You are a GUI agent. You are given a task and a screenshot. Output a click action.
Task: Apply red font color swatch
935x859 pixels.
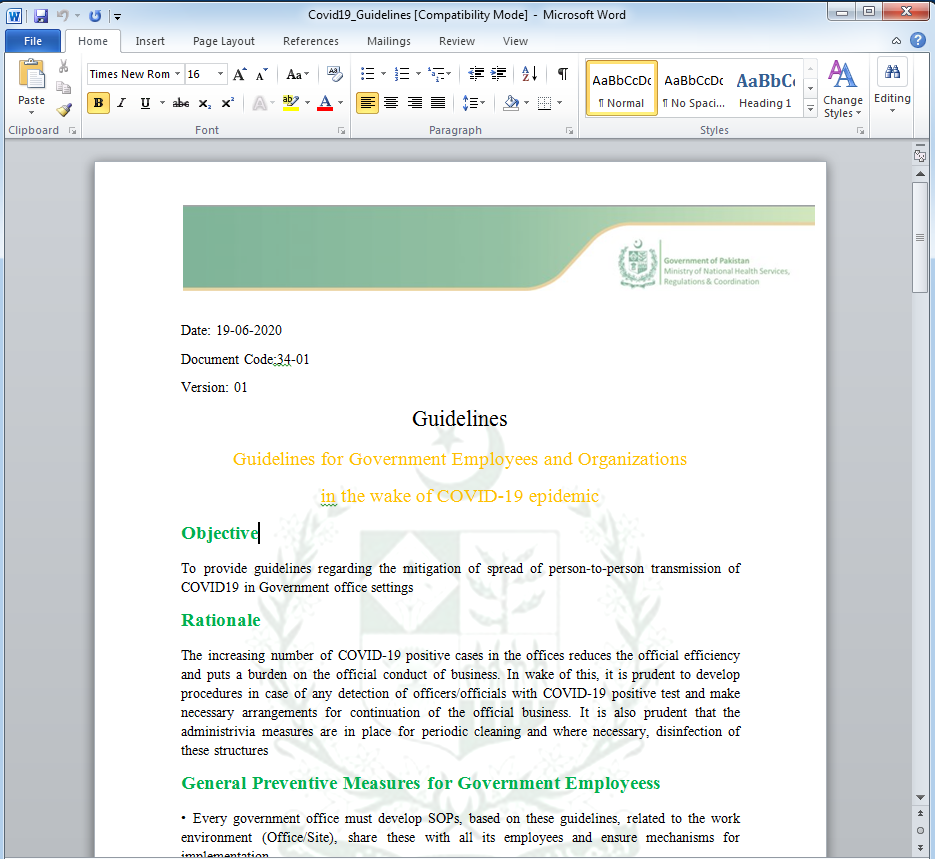[x=325, y=103]
